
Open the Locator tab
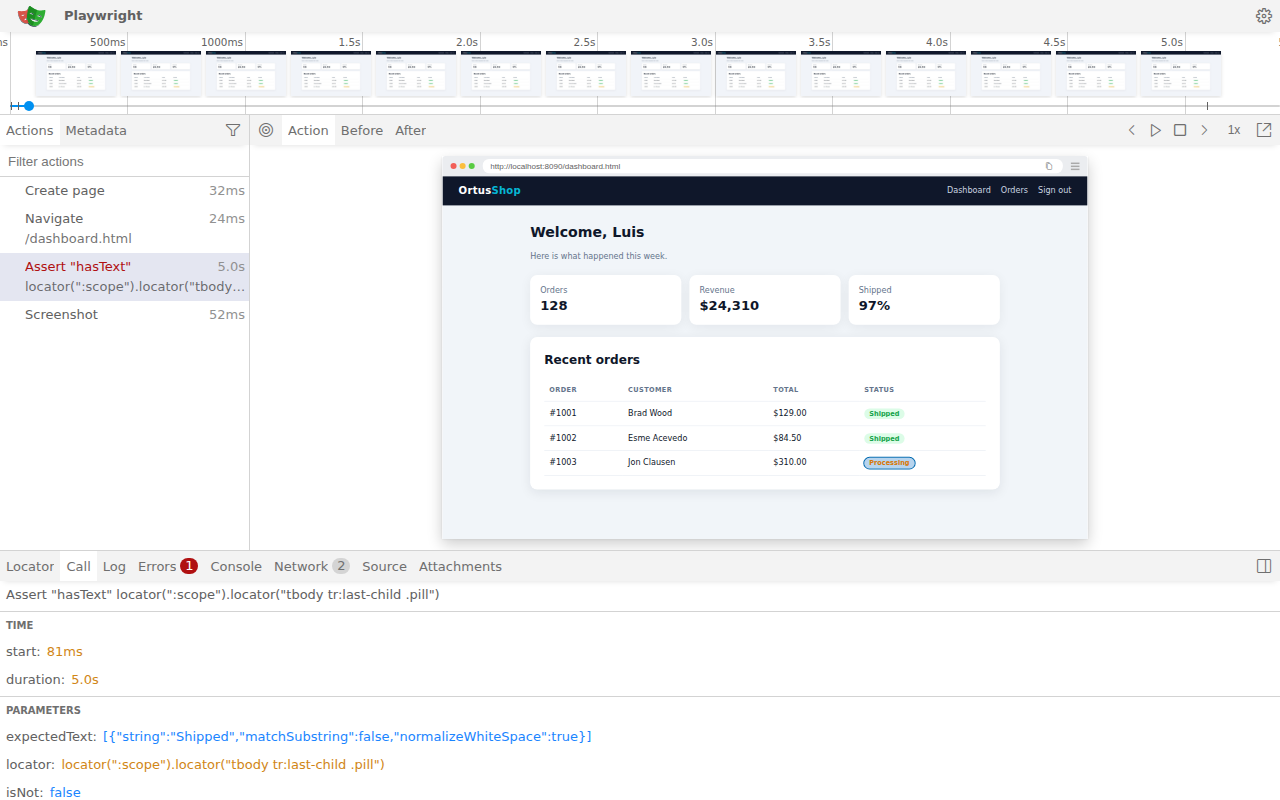coord(30,566)
